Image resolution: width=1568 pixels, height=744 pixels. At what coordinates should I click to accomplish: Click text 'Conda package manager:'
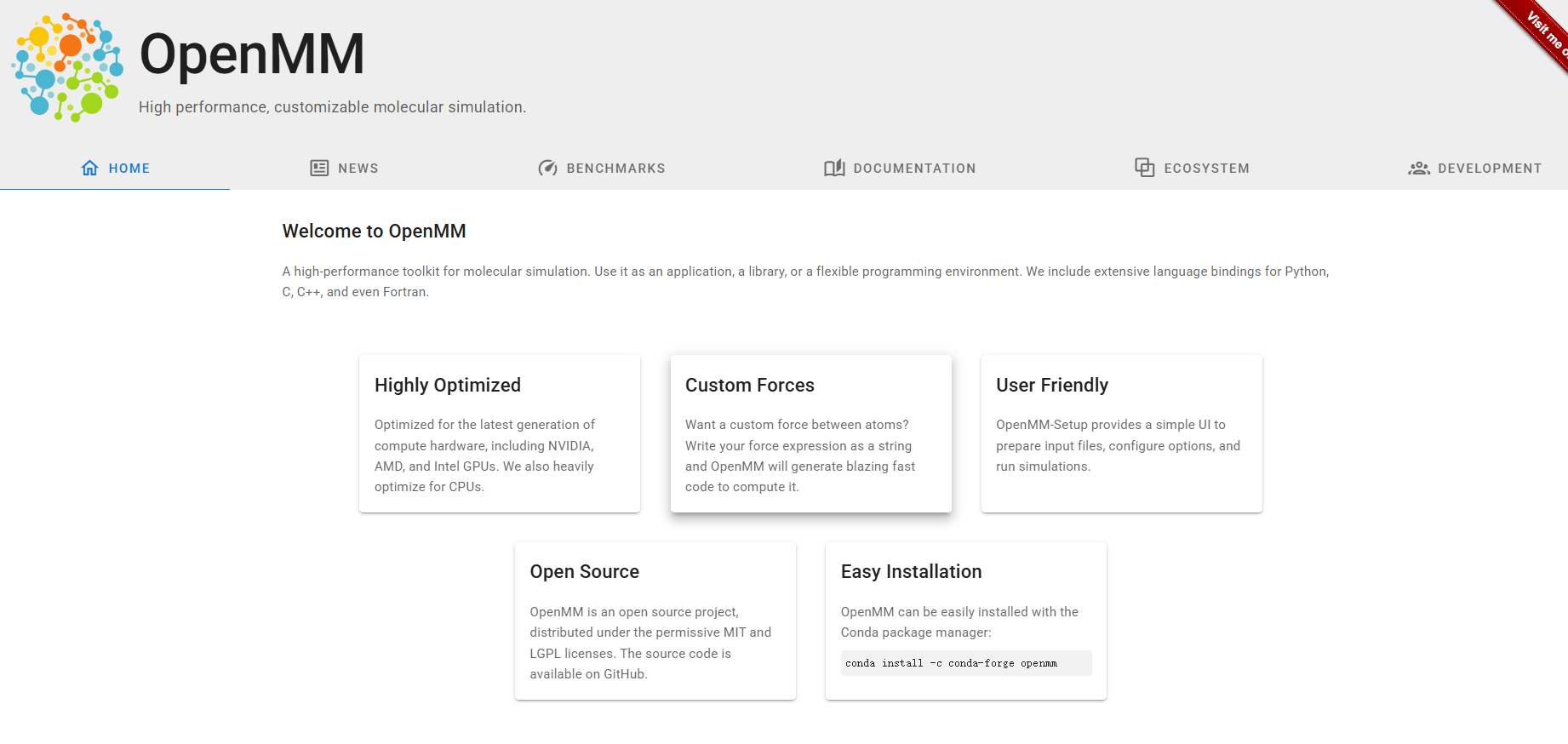(x=916, y=632)
